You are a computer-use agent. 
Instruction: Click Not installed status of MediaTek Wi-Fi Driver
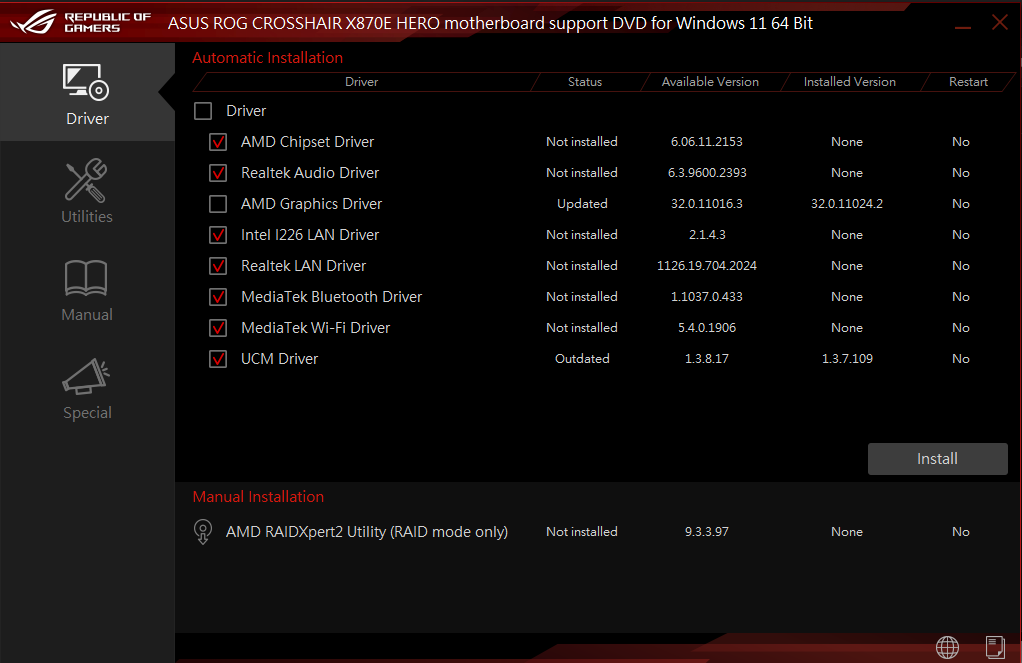point(581,328)
